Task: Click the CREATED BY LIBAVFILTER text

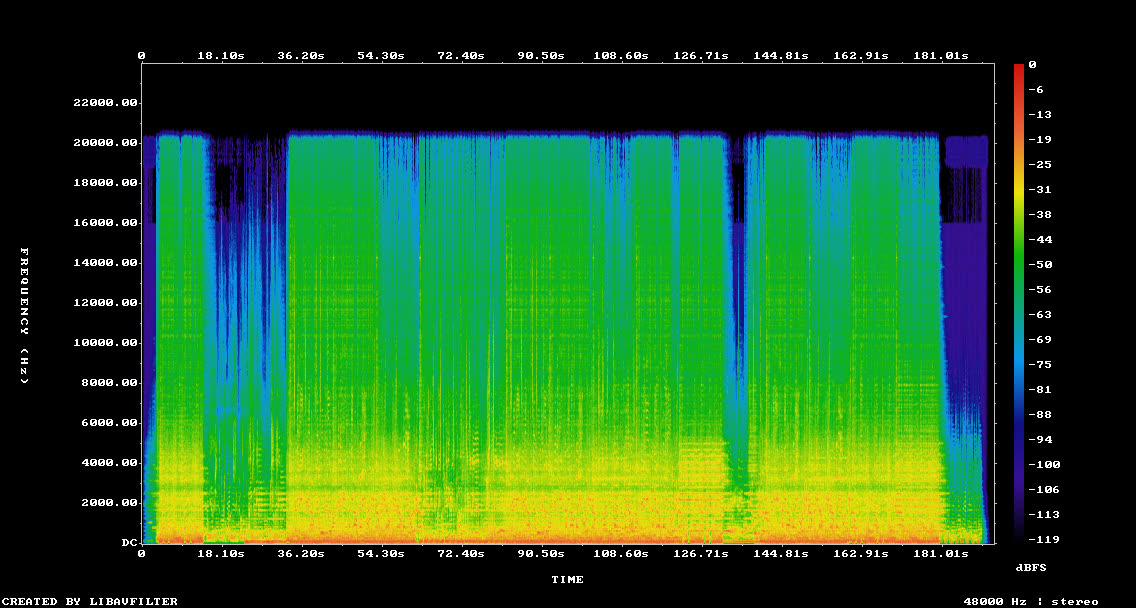Action: click(88, 601)
